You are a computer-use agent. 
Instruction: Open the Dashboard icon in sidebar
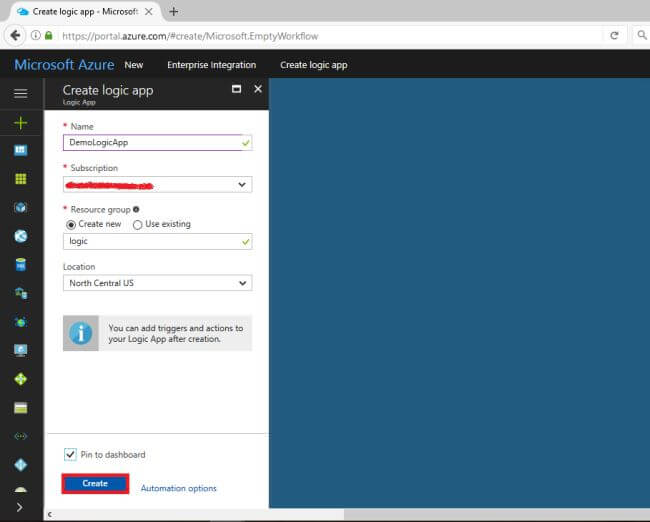tap(20, 150)
